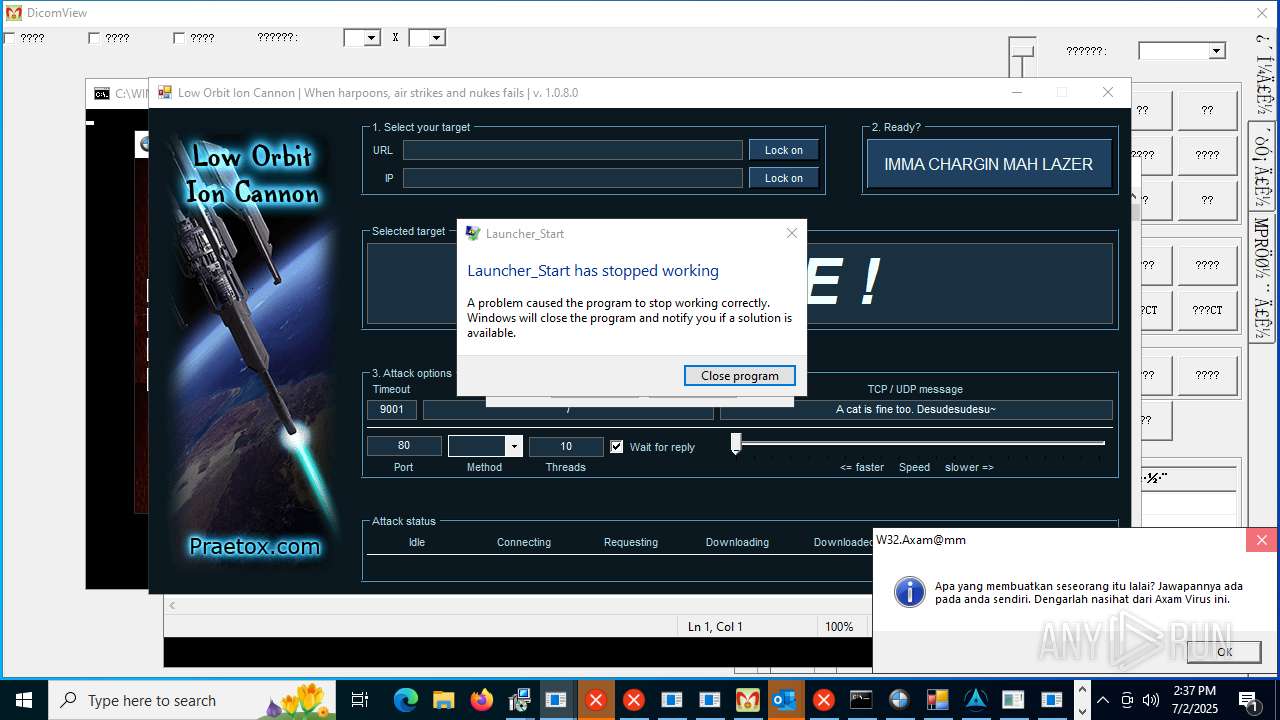The width and height of the screenshot is (1280, 720).
Task: Click the Close program button
Action: 740,375
